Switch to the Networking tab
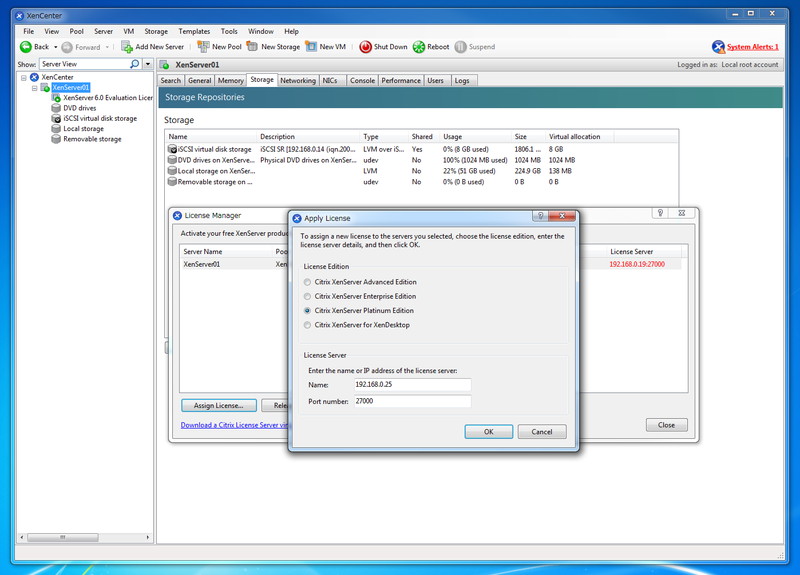The height and width of the screenshot is (575, 800). [x=298, y=81]
